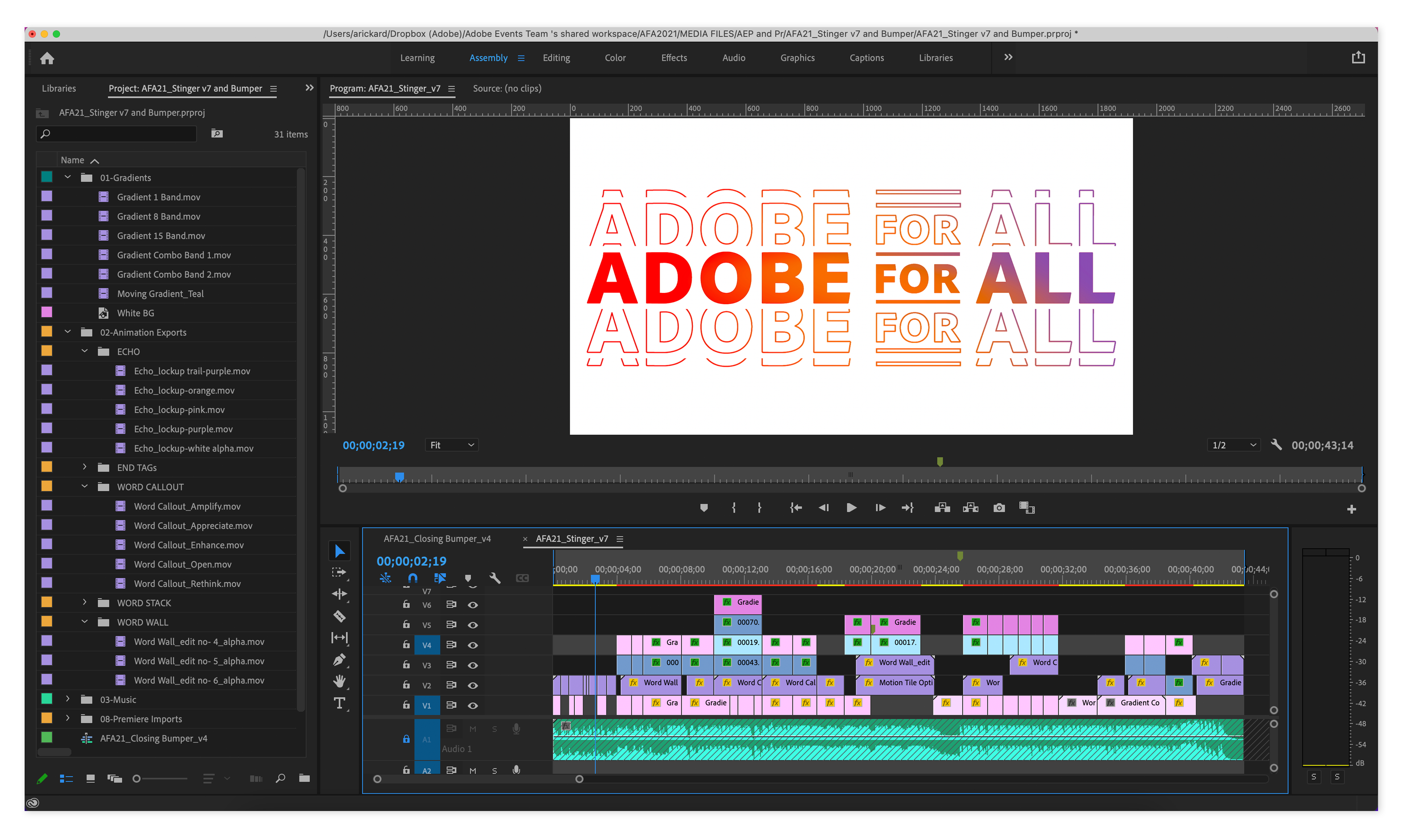Image resolution: width=1410 pixels, height=840 pixels.
Task: Expand the WORD STACK bin
Action: (x=84, y=602)
